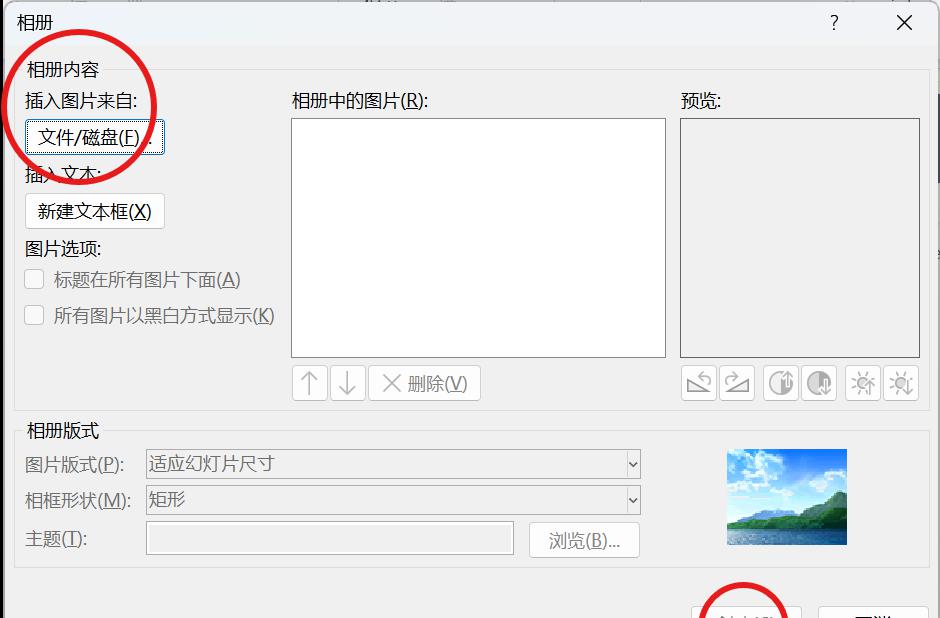Click the increase brightness sun icon
Viewport: 940px width, 618px height.
pos(862,383)
